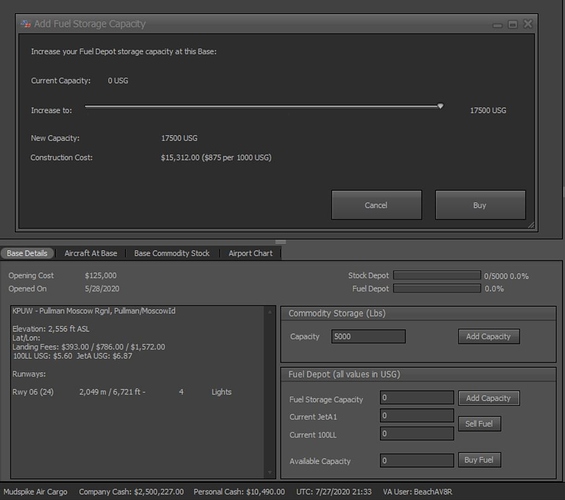Click the panel splitter handle above tabs
The image size is (565, 500).
coord(280,242)
